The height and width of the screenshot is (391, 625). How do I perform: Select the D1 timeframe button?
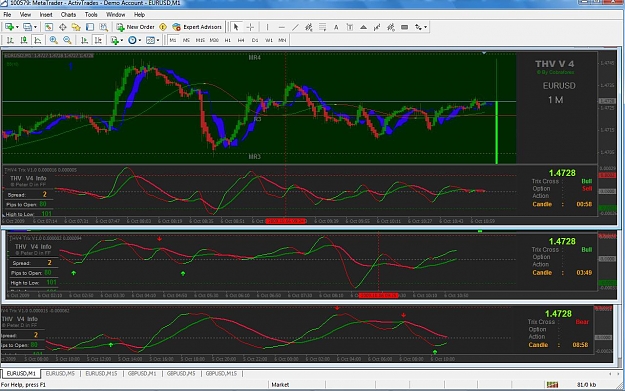(255, 40)
